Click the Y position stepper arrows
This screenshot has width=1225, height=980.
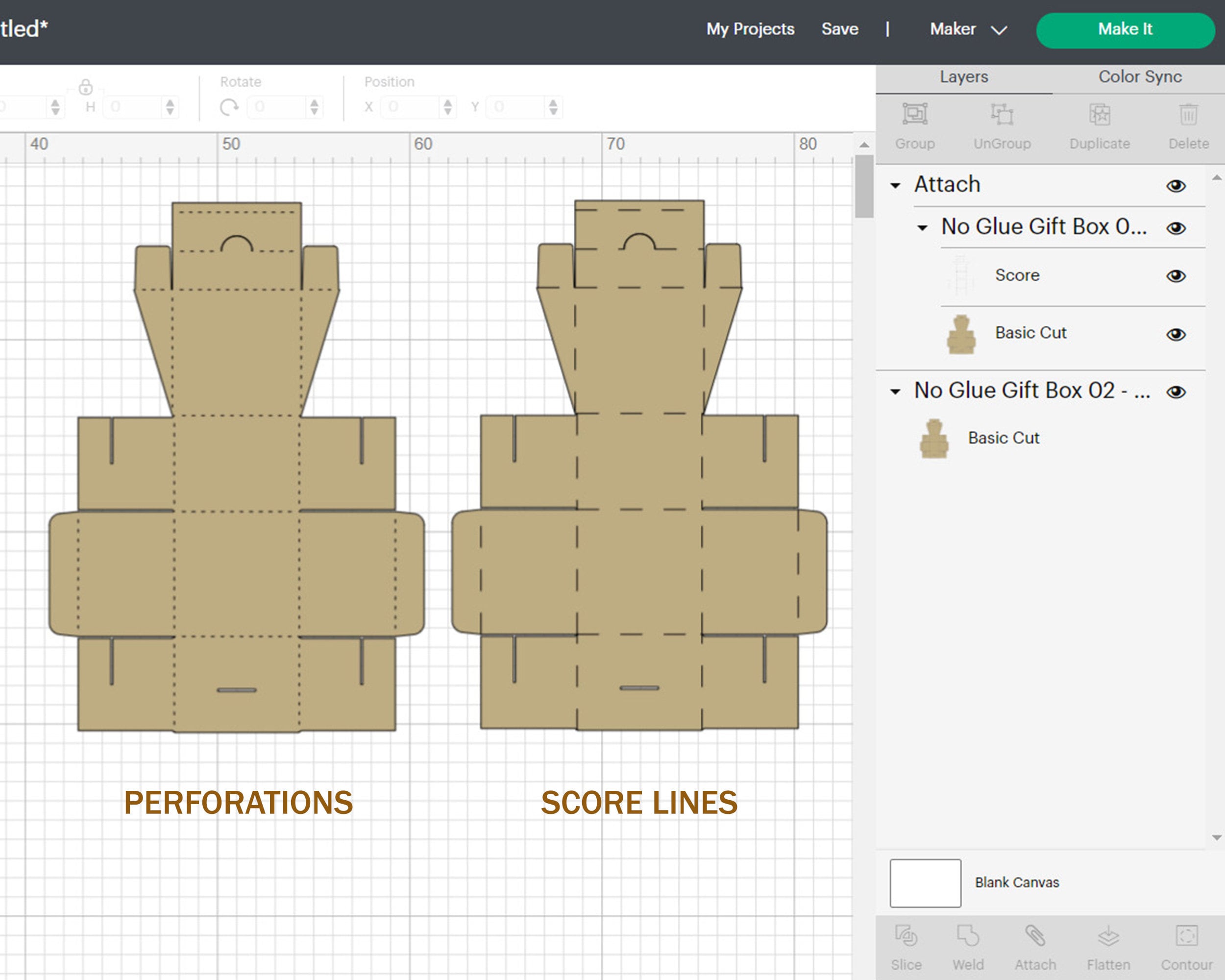553,107
